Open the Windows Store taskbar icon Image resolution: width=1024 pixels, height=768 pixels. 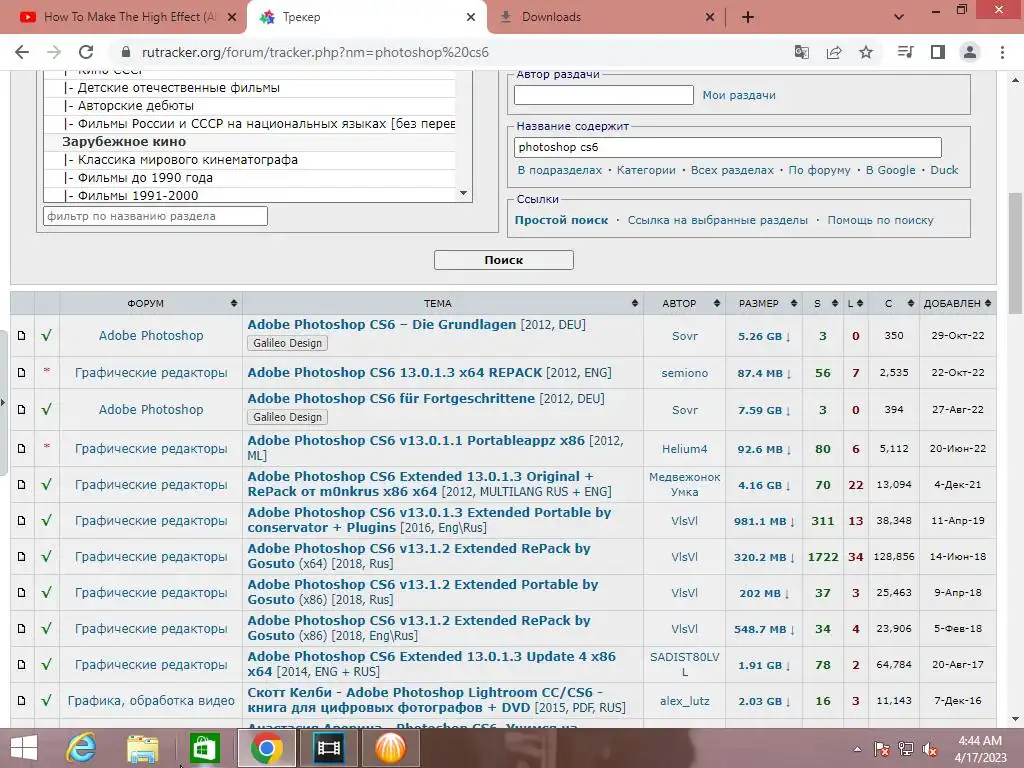pos(205,748)
